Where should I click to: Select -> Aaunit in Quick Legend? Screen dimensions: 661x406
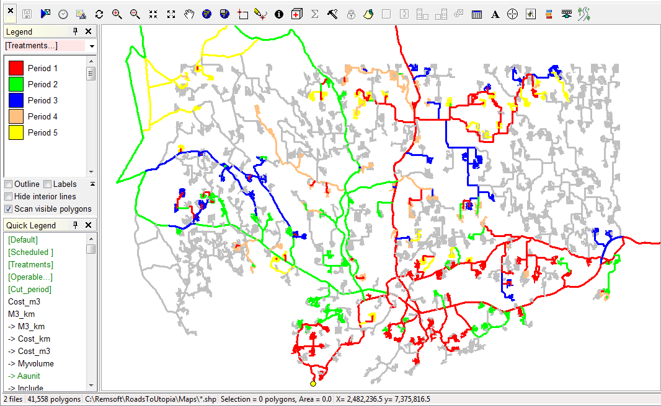24,376
